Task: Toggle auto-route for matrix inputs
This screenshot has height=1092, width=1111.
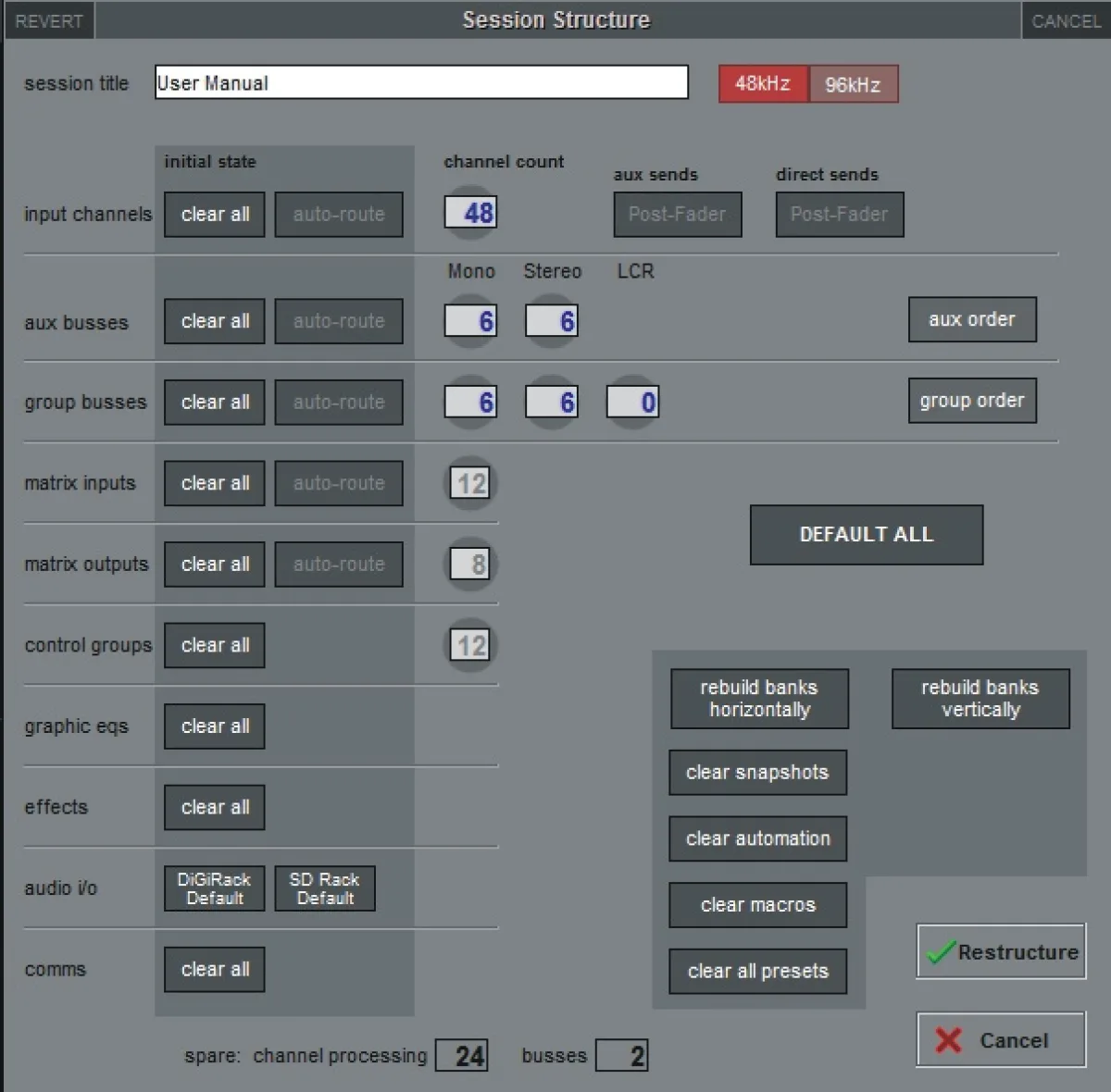Action: point(339,483)
